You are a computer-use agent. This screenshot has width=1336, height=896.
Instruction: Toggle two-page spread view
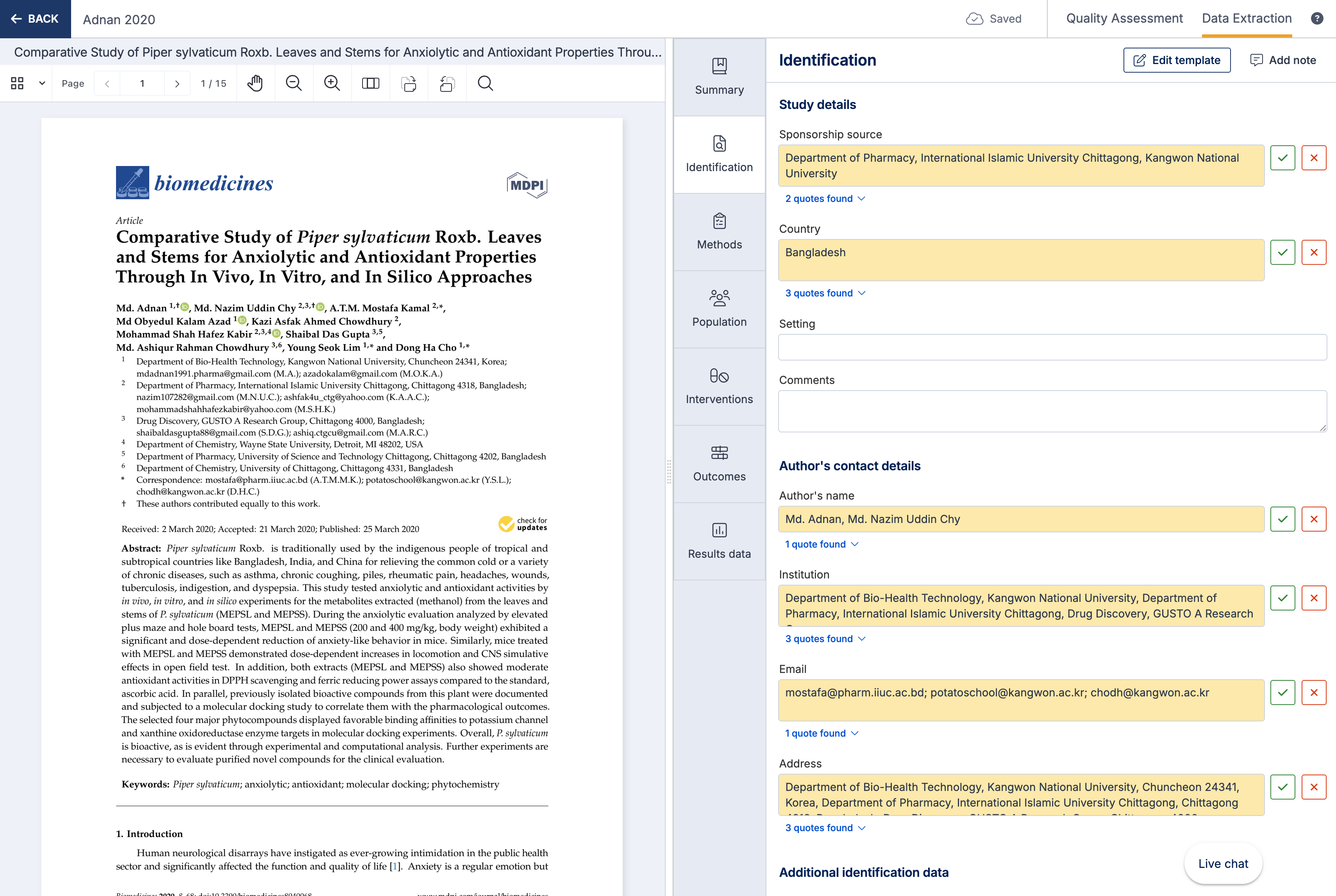[x=370, y=84]
